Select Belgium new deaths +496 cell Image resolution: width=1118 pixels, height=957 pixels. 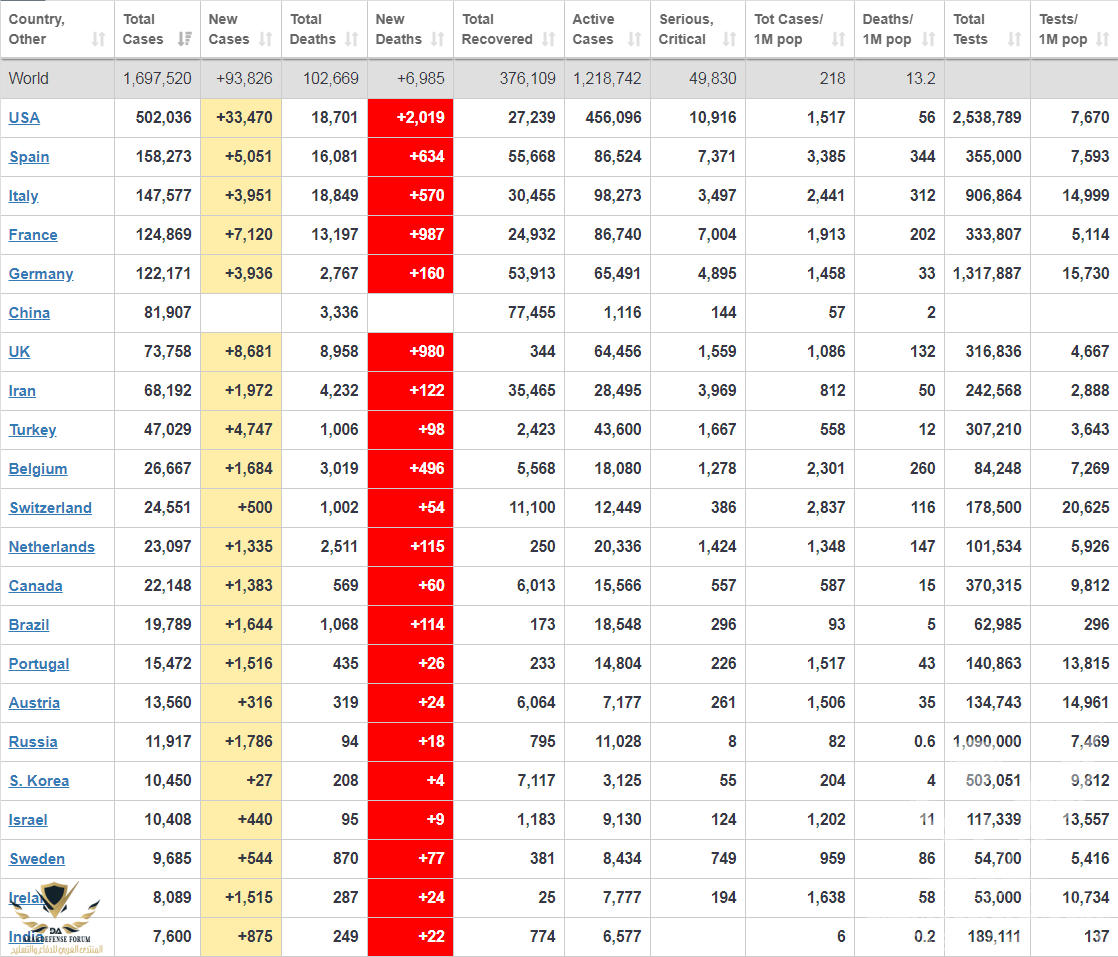click(x=411, y=469)
